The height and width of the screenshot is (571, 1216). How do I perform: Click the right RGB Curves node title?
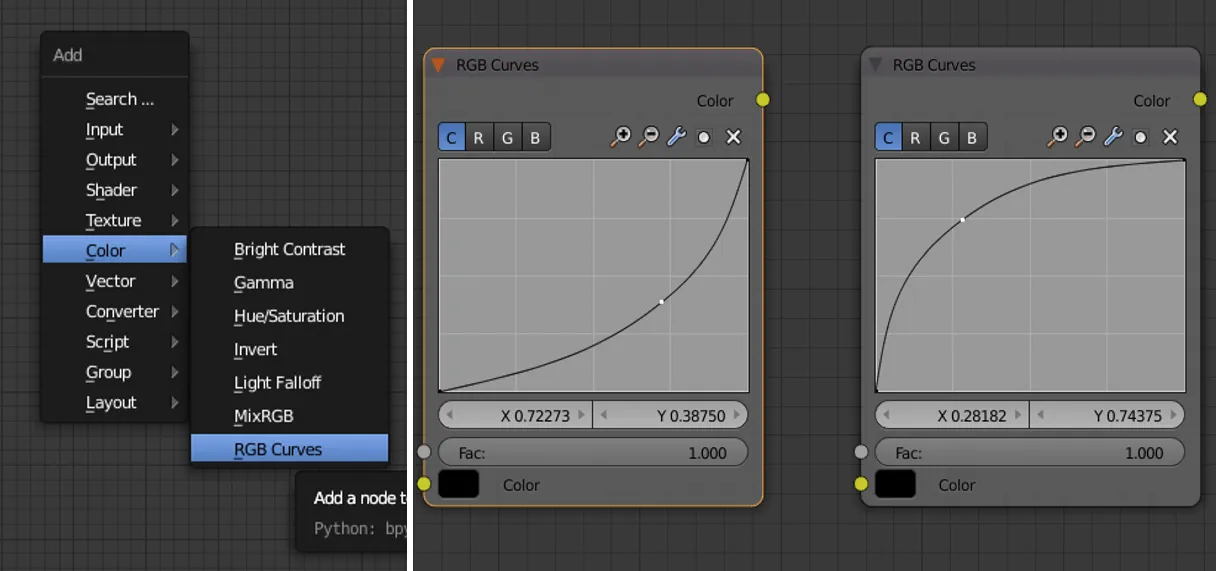[934, 65]
